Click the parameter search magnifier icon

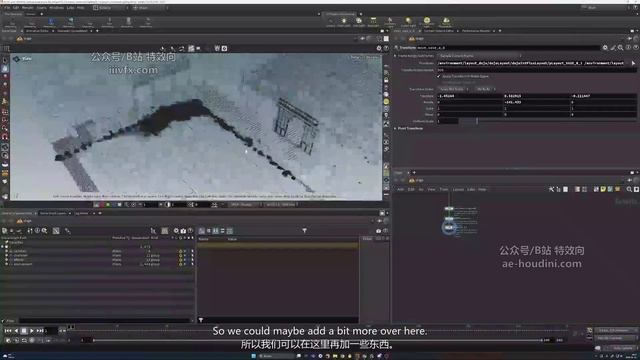click(620, 48)
